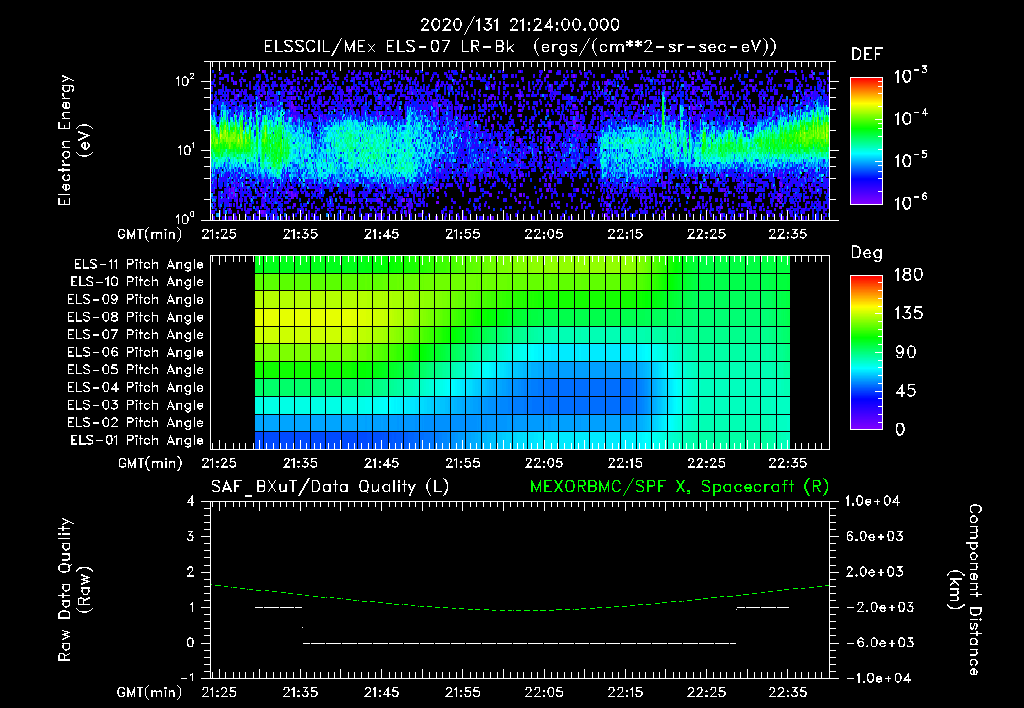
Task: Select the ELS-02 Pitch Angle row label
Action: click(136, 423)
